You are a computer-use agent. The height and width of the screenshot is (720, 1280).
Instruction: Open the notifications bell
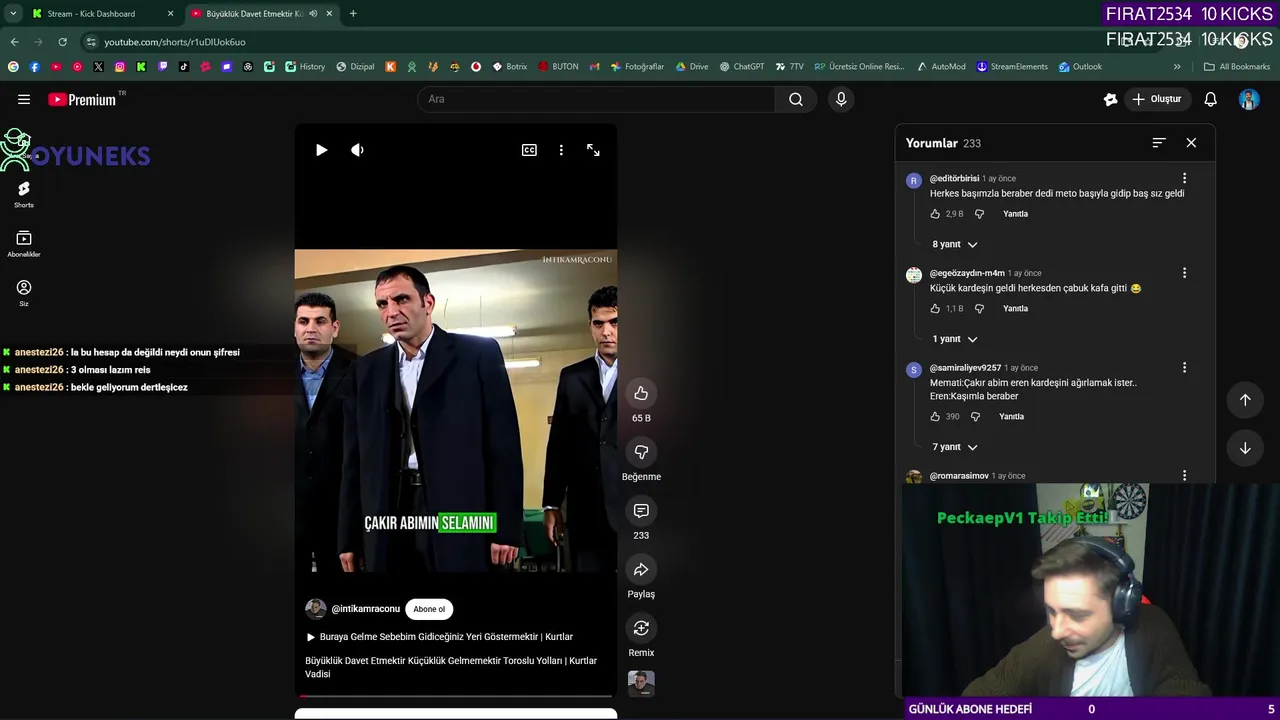pyautogui.click(x=1210, y=99)
